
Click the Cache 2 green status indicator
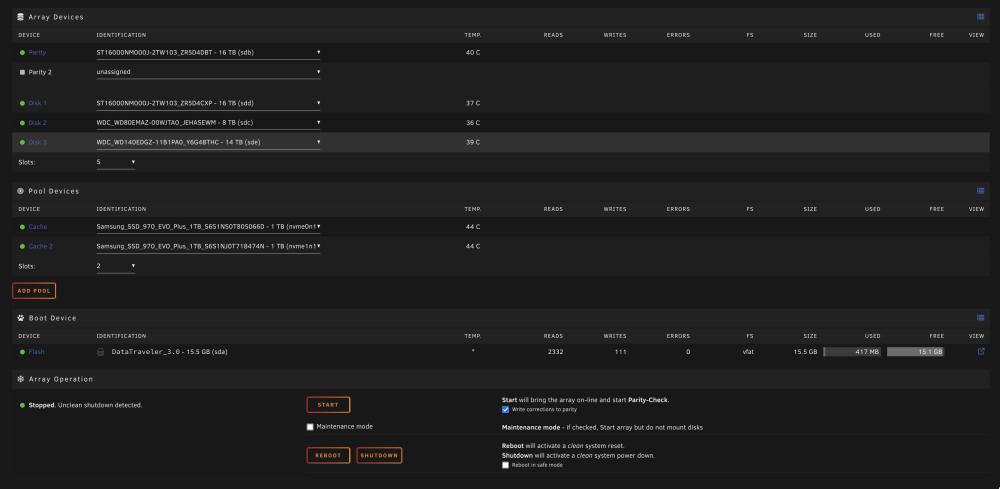[22, 246]
